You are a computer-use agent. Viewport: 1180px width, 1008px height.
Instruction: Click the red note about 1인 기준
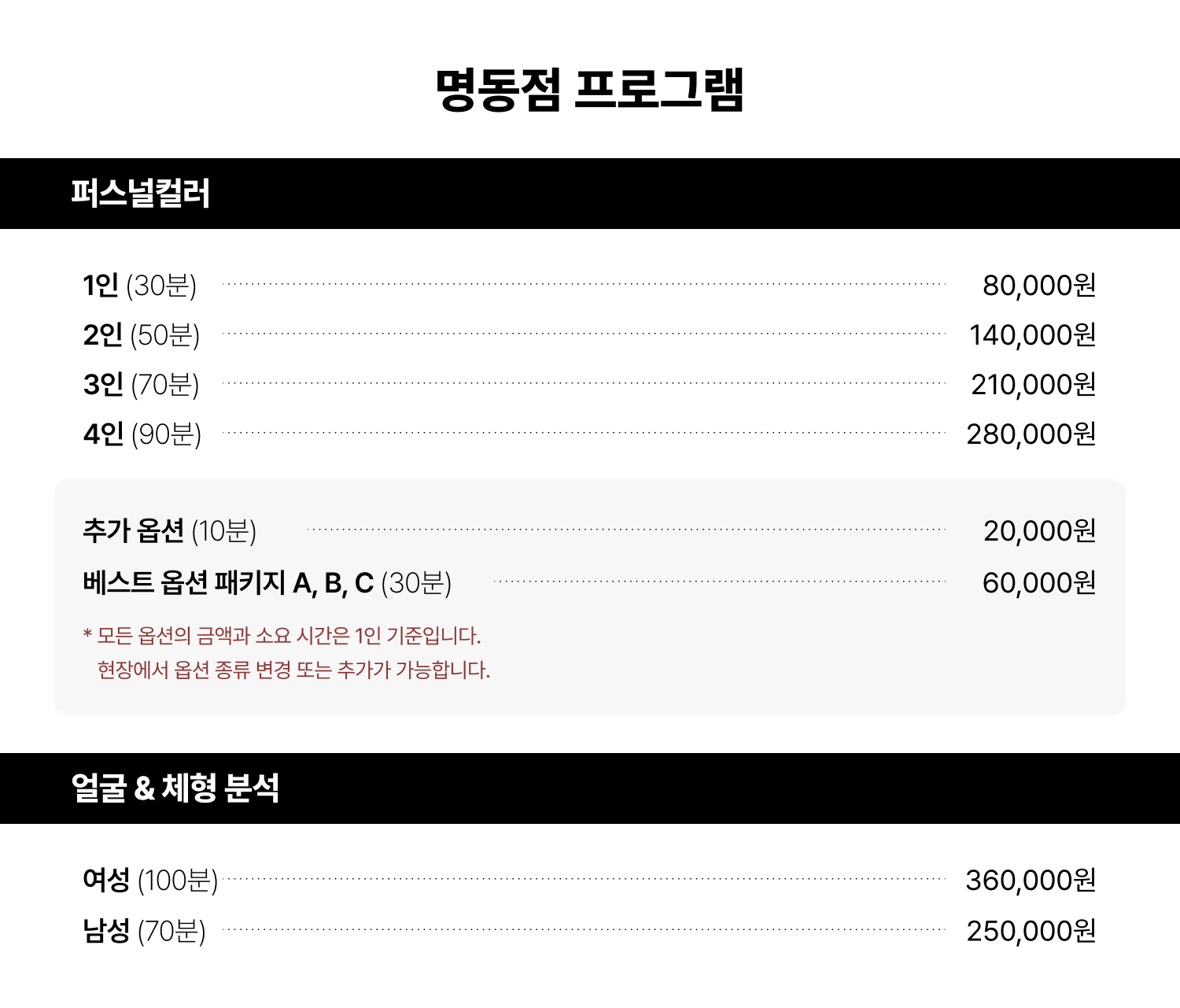pyautogui.click(x=282, y=636)
